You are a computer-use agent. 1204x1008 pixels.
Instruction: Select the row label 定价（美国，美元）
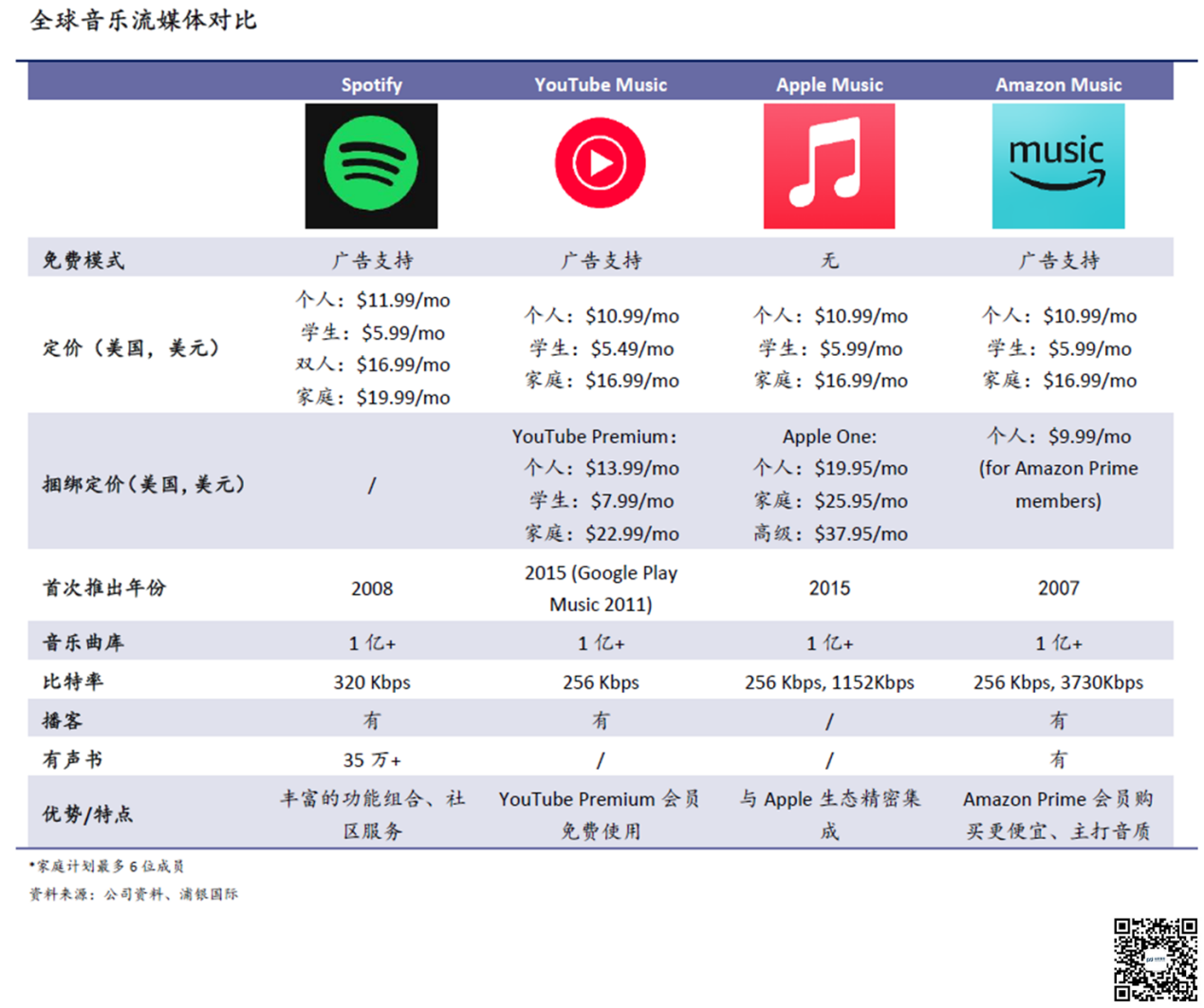(x=131, y=347)
